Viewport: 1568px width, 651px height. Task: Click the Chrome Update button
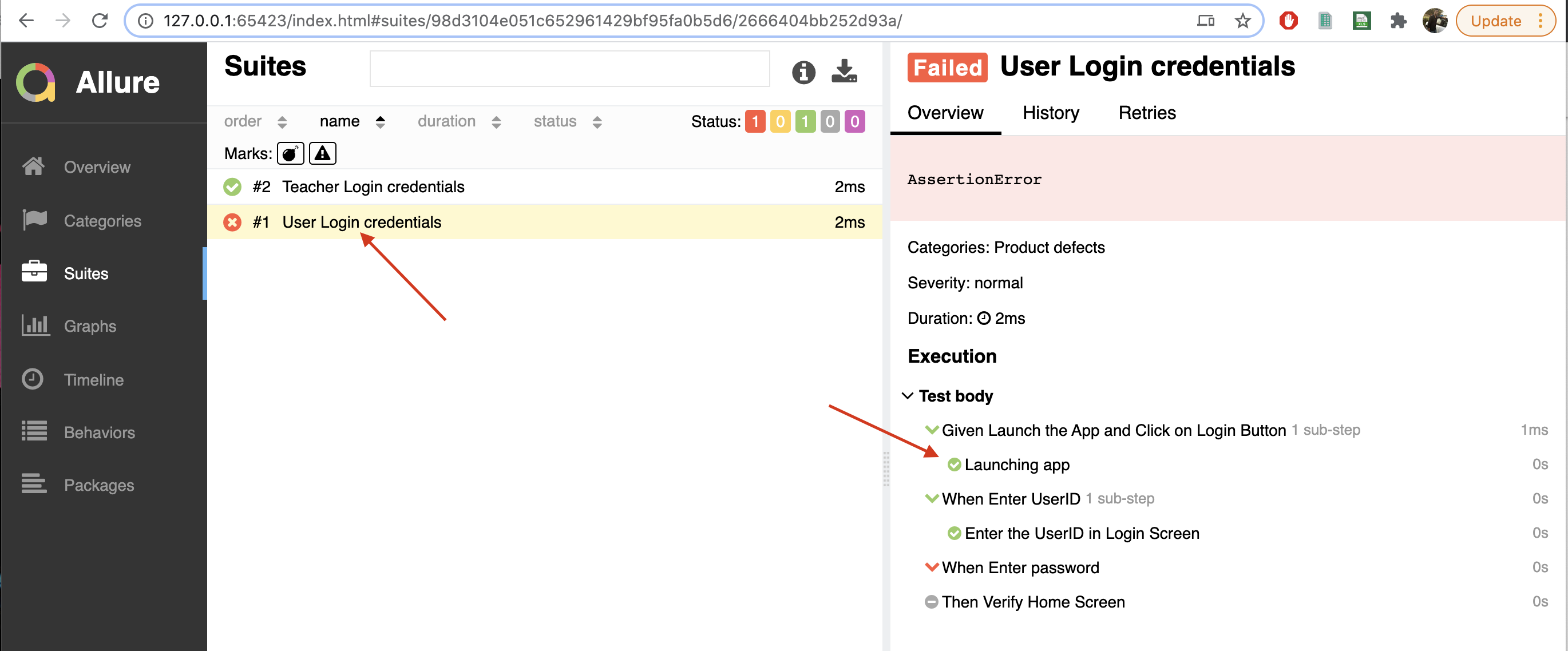pos(1497,21)
